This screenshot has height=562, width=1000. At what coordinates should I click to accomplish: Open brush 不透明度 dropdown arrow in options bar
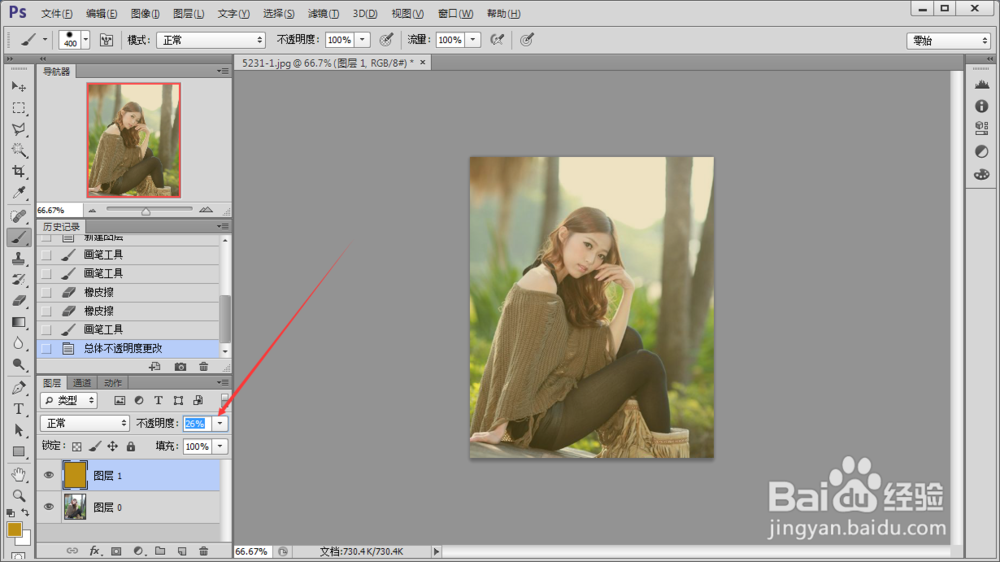(x=362, y=40)
